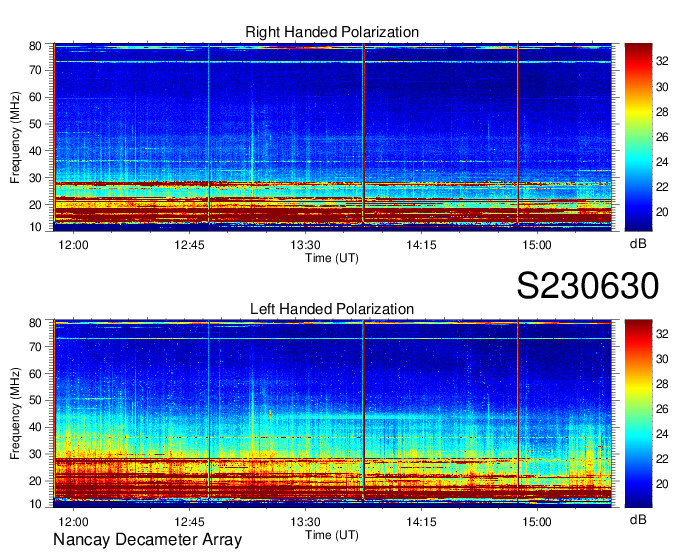Viewport: 680px width, 552px height.
Task: Click 60 frequency tick of Right Handed plot
Action: (x=35, y=97)
